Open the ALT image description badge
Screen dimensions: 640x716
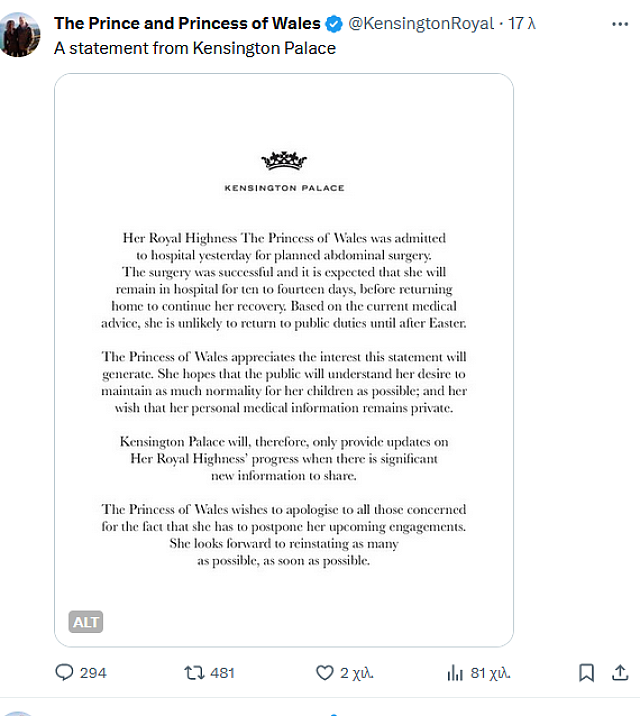click(86, 622)
